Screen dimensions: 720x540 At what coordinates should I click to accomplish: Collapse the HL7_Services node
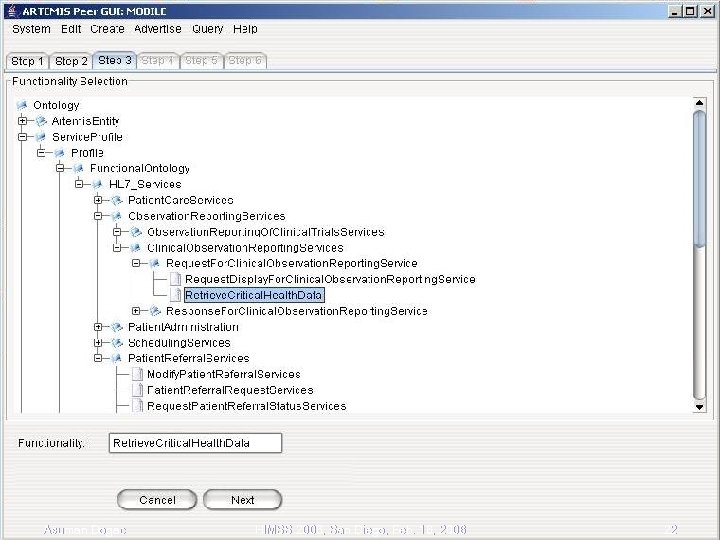tap(79, 184)
